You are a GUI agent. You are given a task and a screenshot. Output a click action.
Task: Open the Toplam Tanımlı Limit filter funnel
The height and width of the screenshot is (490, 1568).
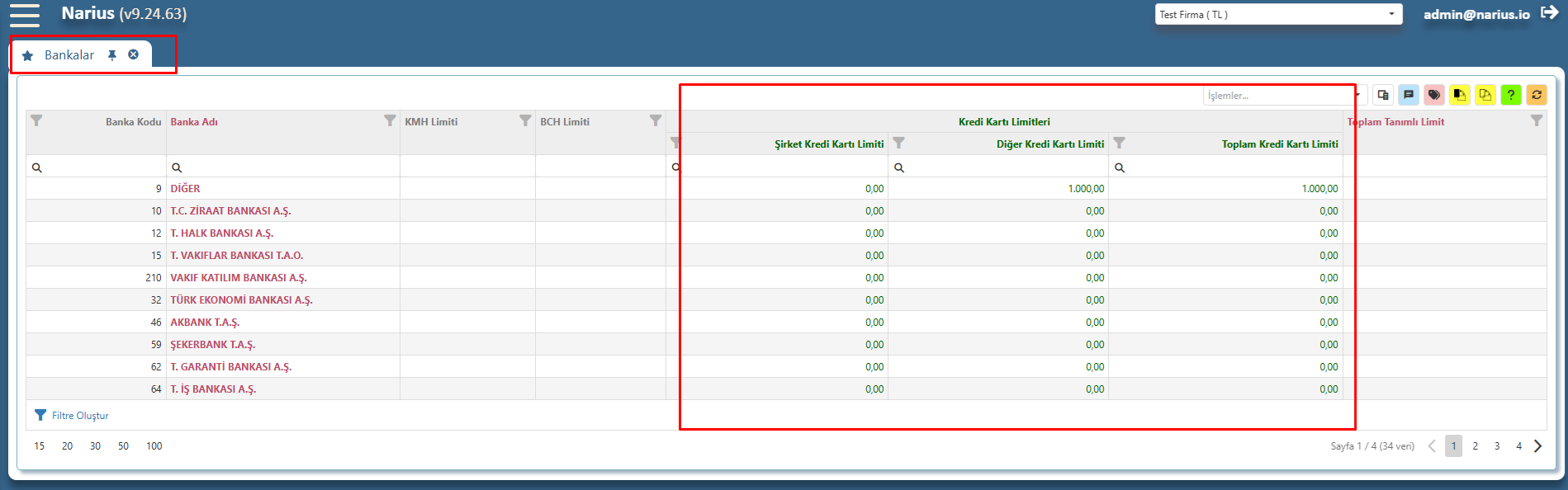1537,120
